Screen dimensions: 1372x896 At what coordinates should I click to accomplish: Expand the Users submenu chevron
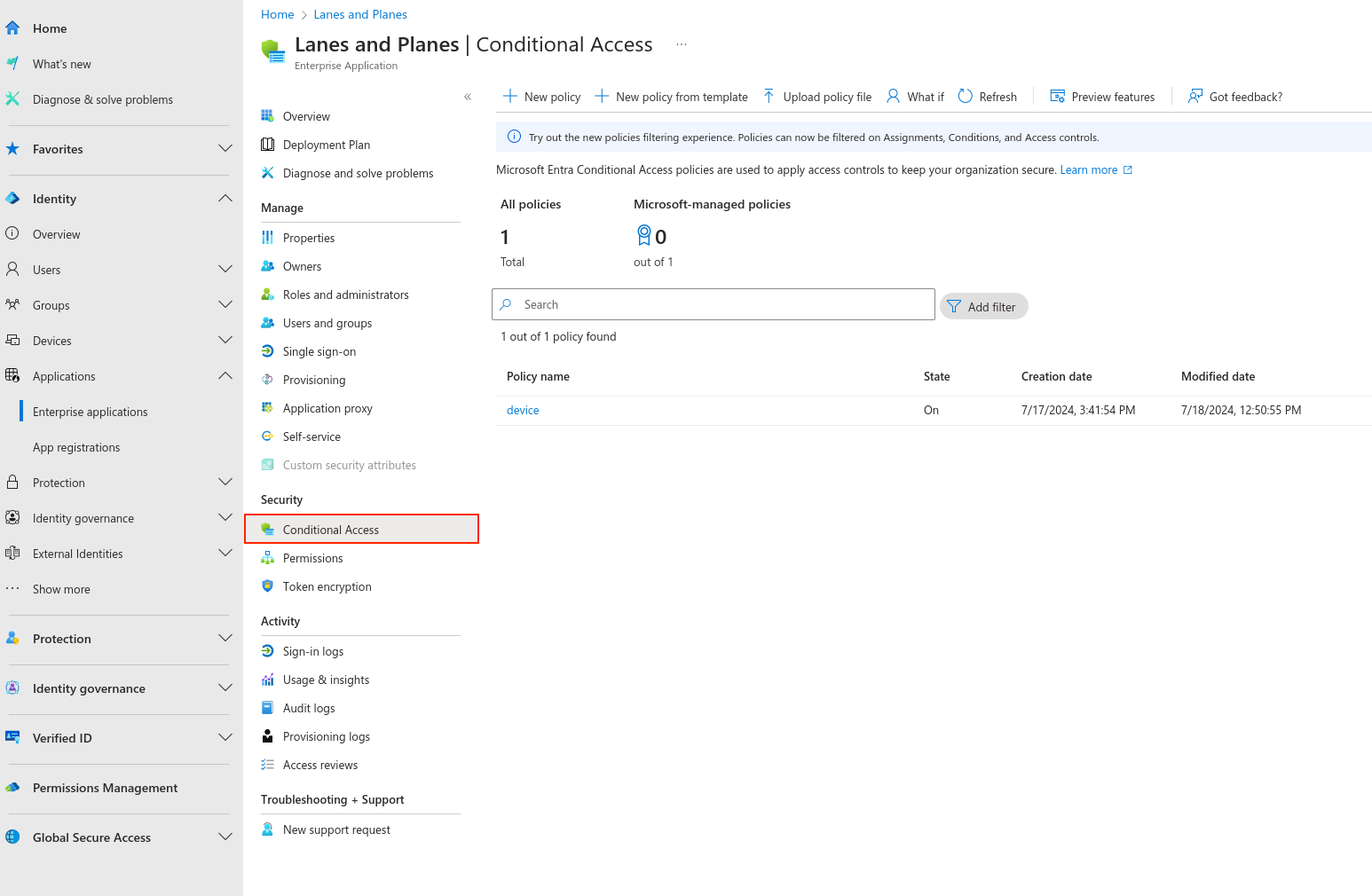[225, 269]
